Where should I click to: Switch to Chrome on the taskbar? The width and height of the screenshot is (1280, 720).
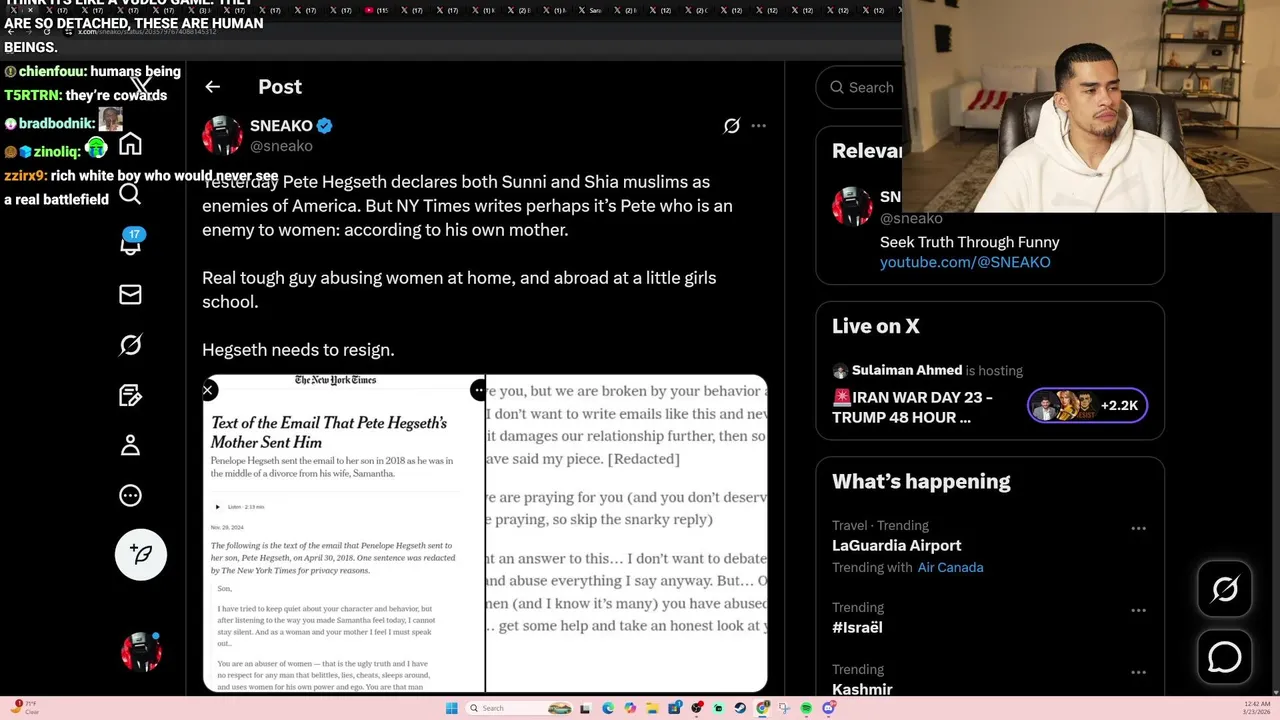tap(762, 708)
